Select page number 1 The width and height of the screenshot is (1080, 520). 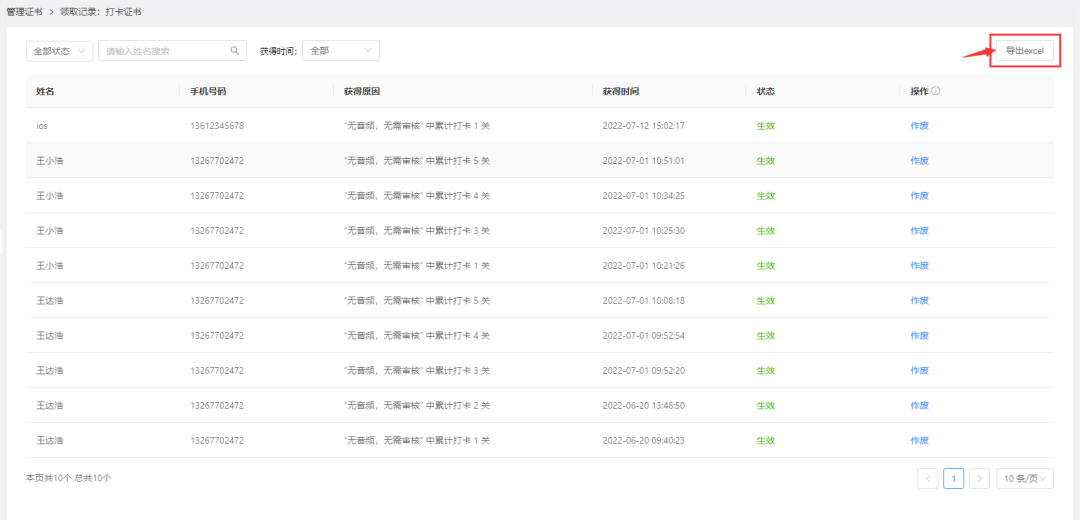click(x=953, y=478)
